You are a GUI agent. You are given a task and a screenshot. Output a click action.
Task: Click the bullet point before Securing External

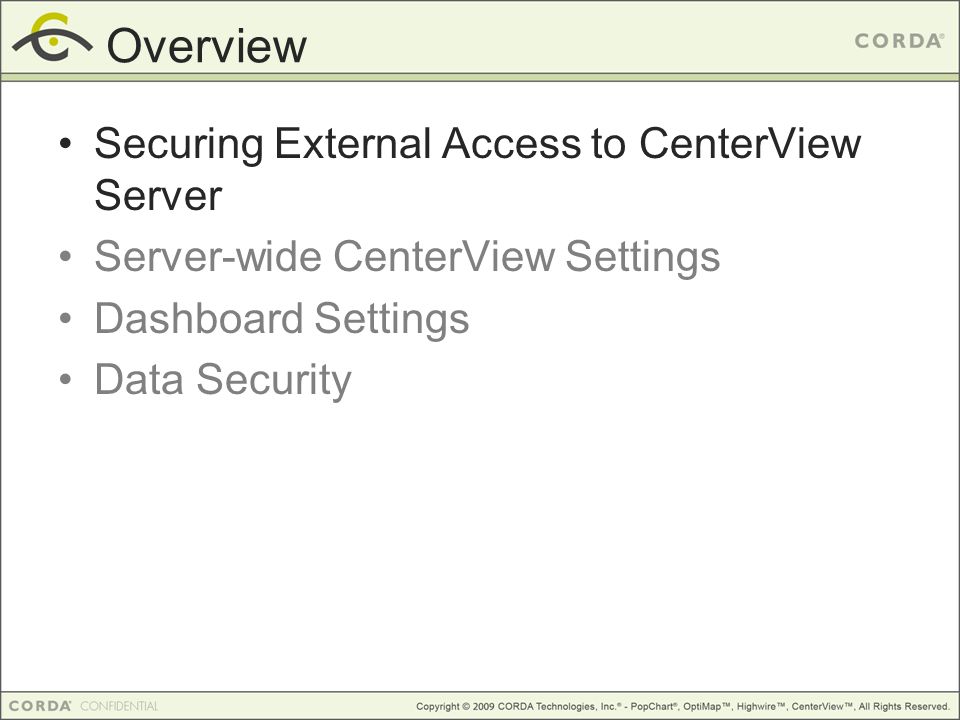(x=66, y=144)
